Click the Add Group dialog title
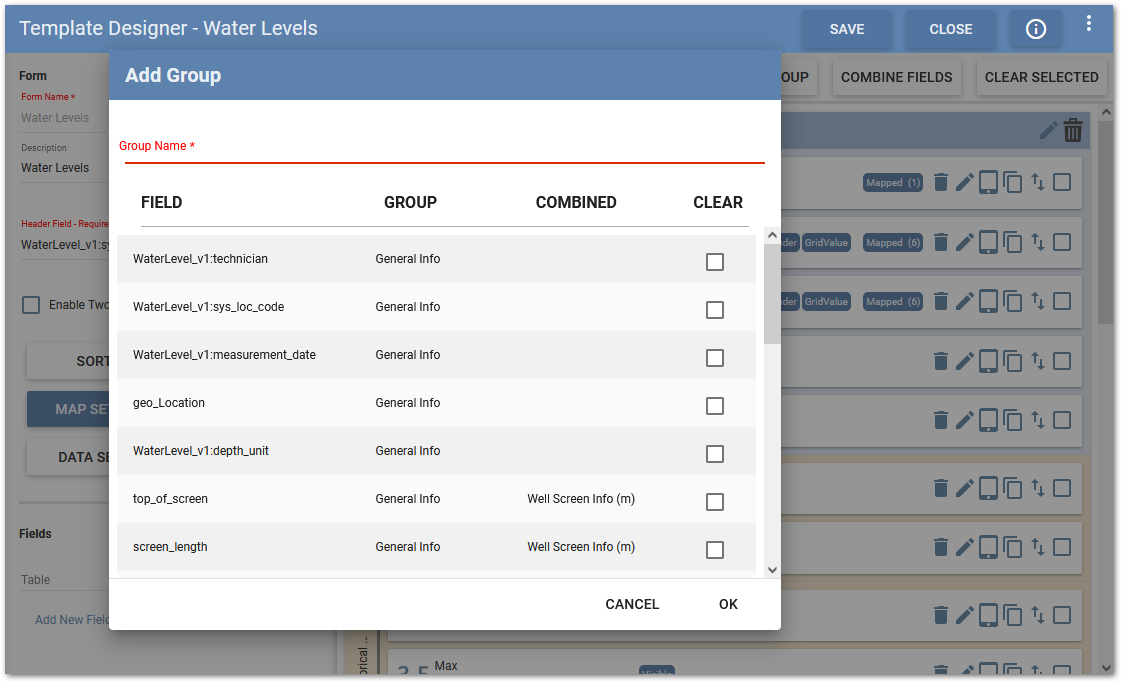The width and height of the screenshot is (1122, 683). pyautogui.click(x=173, y=75)
